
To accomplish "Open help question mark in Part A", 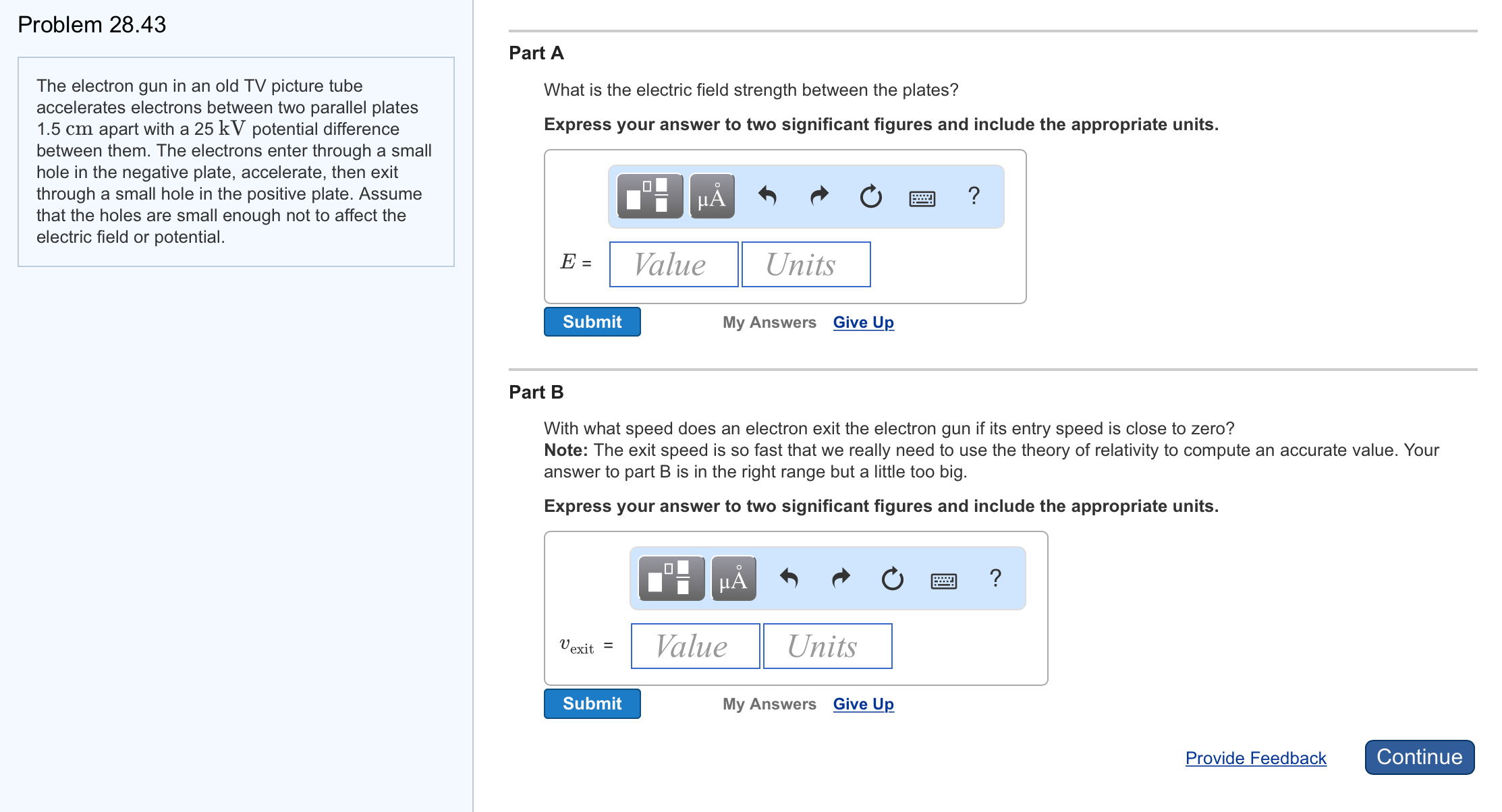I will (x=973, y=196).
